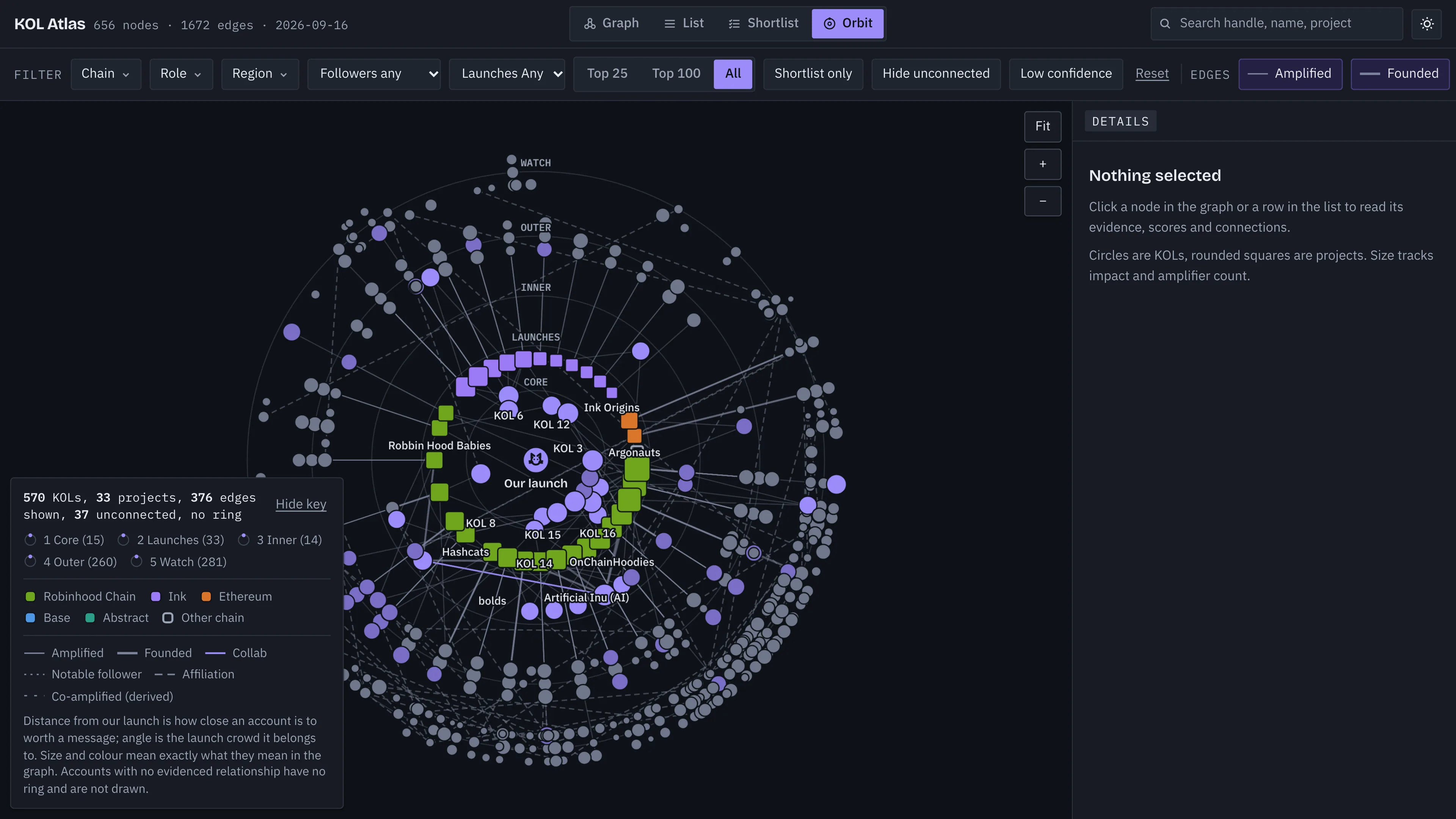The height and width of the screenshot is (819, 1456).
Task: Enable the Shortlist only filter
Action: click(x=813, y=74)
